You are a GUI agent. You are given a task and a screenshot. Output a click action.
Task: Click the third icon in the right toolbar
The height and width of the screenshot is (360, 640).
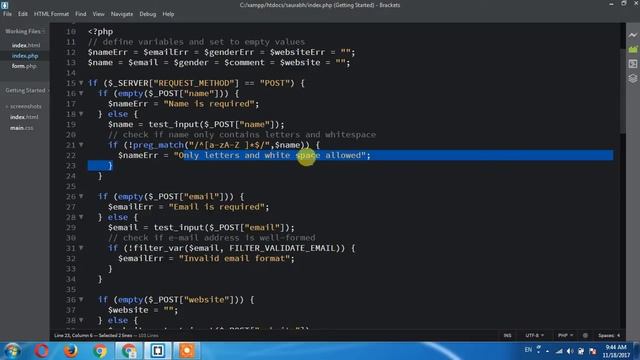point(633,64)
